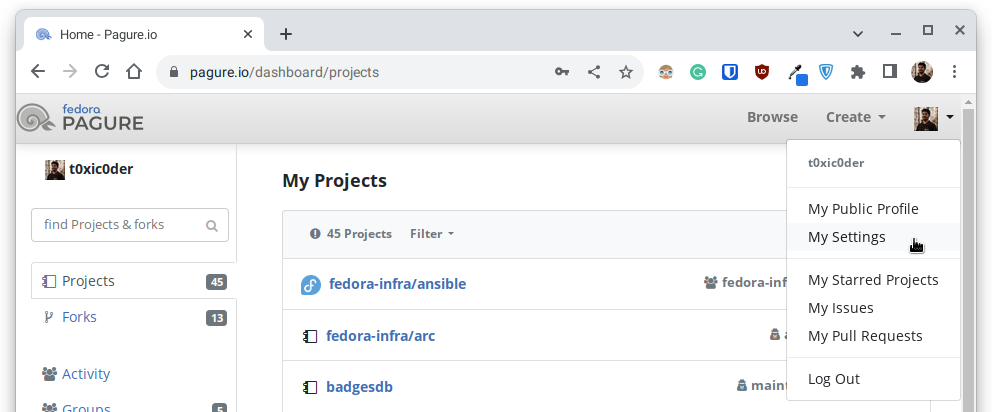Click the t0xic0der sidebar username
The height and width of the screenshot is (412, 992).
pos(101,169)
